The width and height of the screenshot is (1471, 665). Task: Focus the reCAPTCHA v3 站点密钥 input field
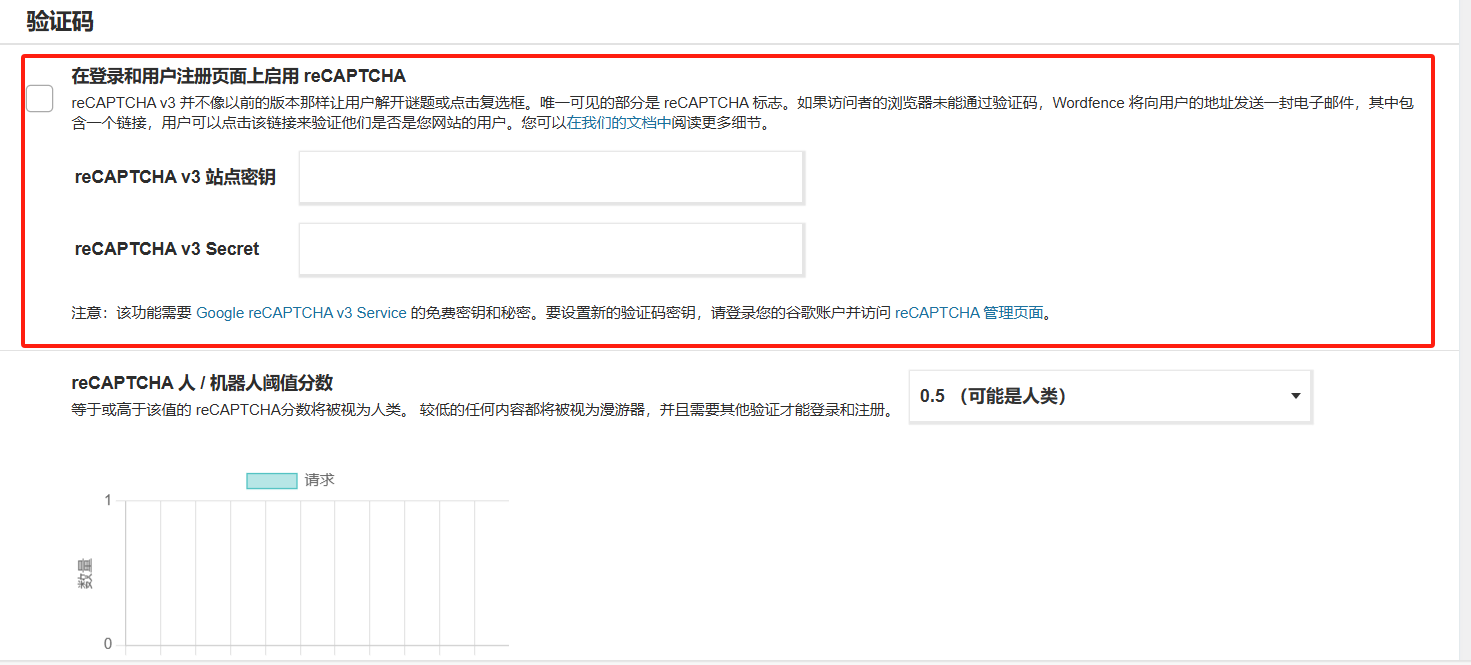point(550,177)
